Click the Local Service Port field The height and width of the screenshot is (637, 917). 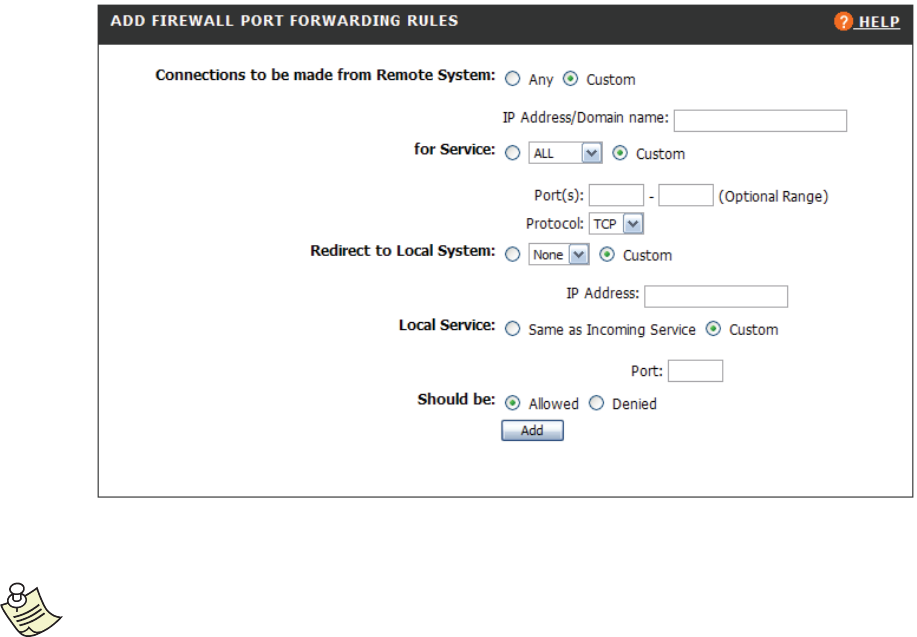[x=695, y=371]
